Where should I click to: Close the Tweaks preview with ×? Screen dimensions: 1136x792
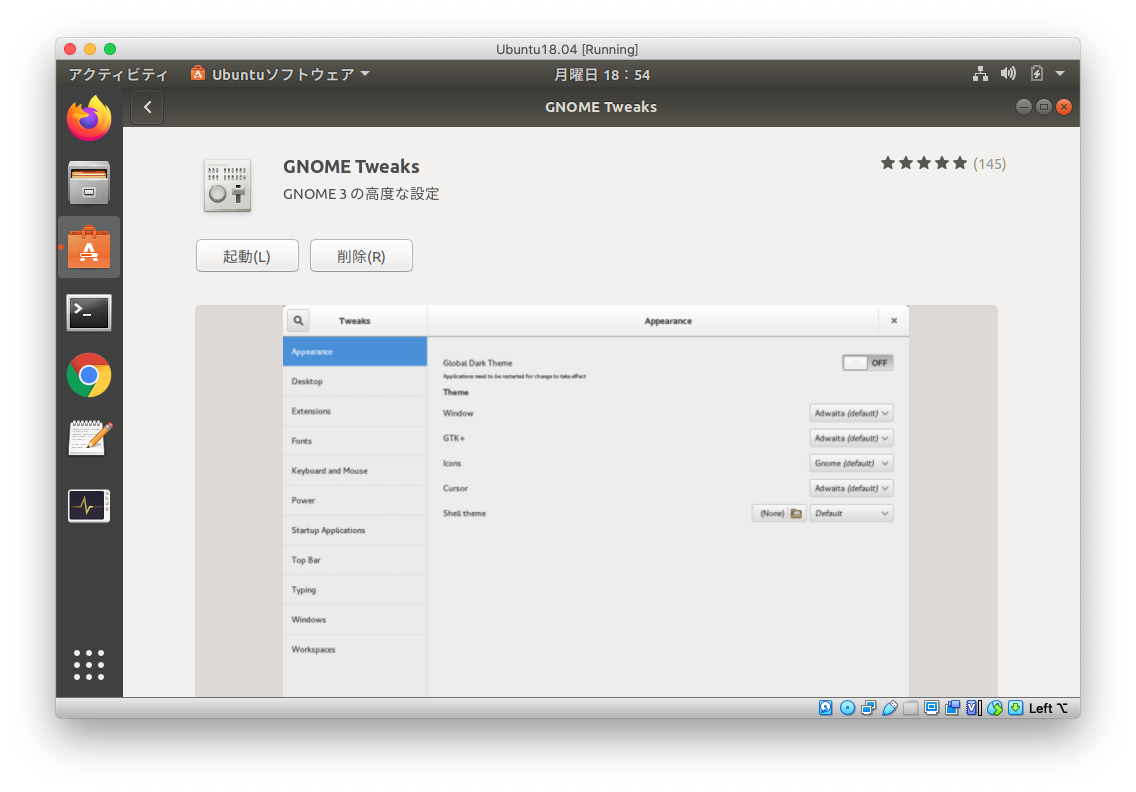[894, 320]
